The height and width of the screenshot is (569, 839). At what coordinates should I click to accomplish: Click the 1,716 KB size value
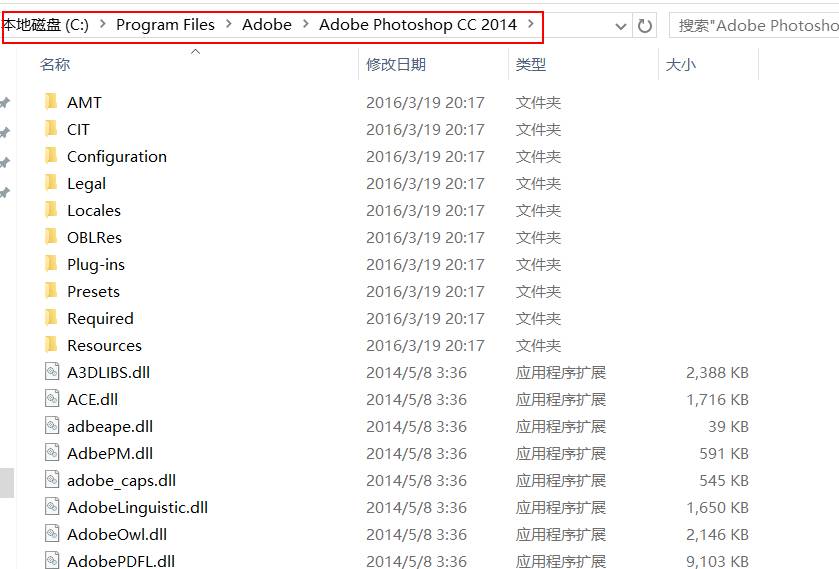click(x=717, y=400)
